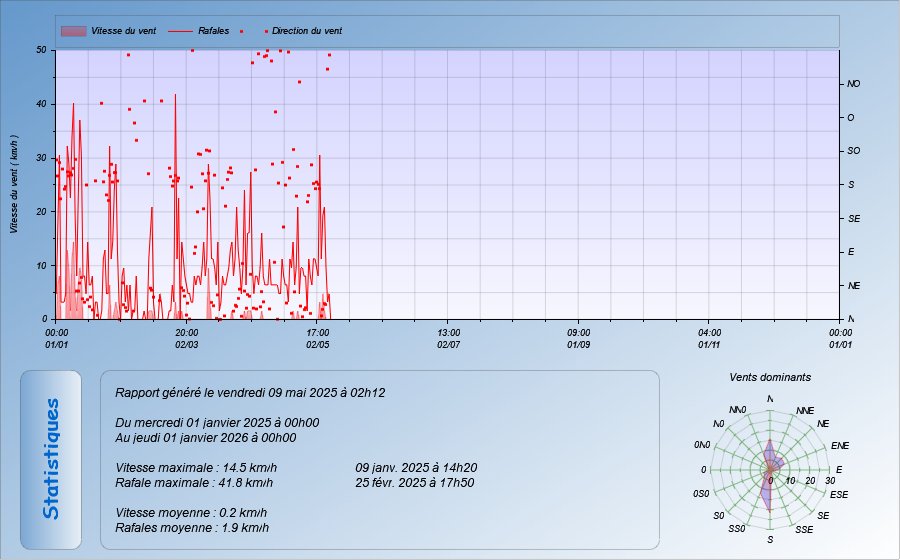Click Rafale maximale : 41.8 km/h
The image size is (900, 560).
coord(194,483)
